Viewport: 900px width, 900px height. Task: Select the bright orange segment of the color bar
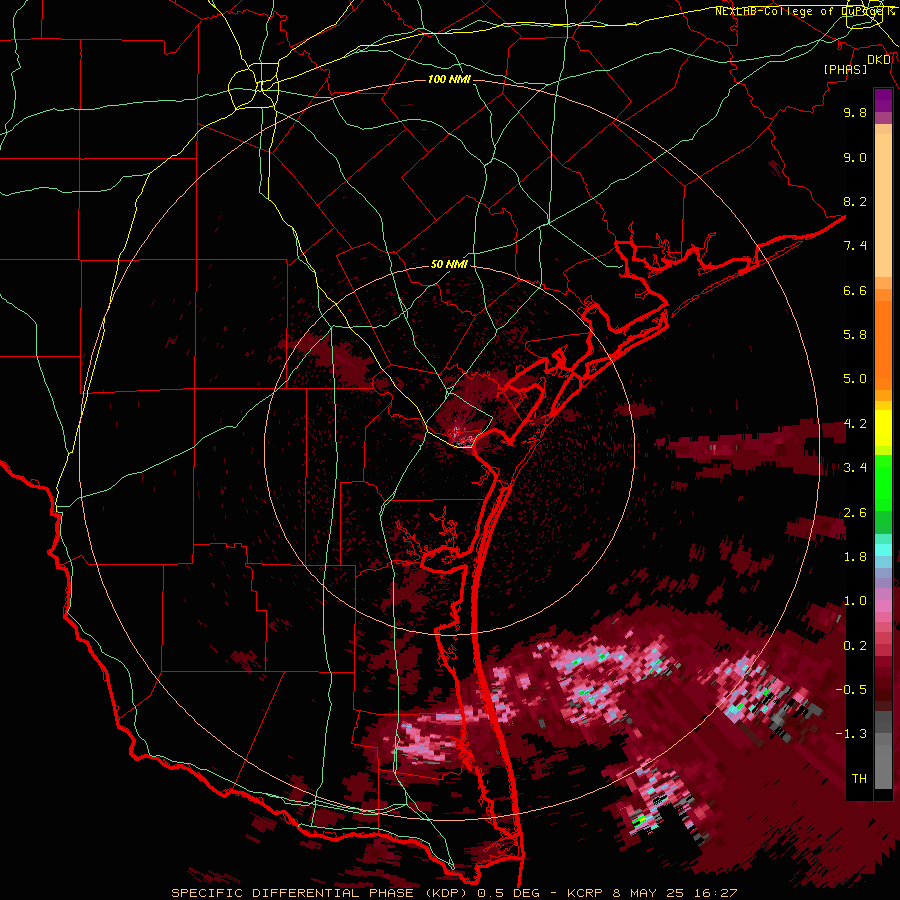[x=883, y=346]
